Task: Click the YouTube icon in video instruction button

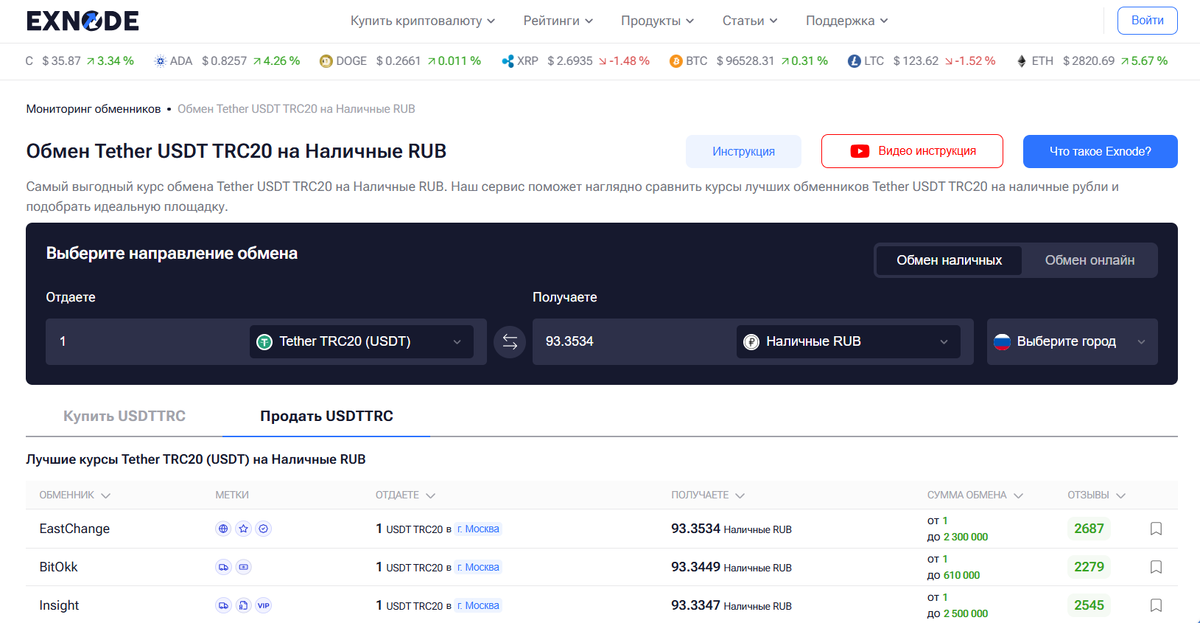Action: pyautogui.click(x=858, y=151)
